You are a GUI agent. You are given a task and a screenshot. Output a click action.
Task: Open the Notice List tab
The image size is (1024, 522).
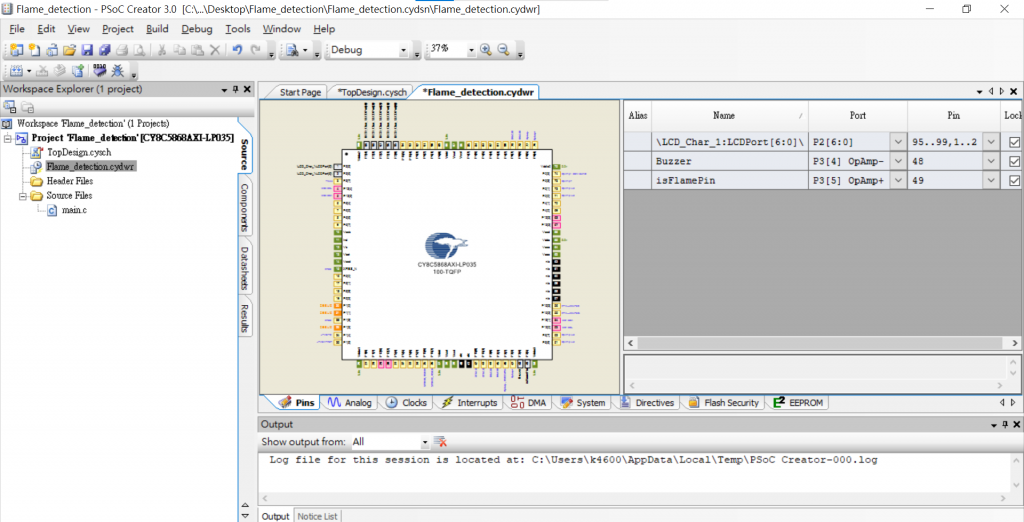(x=317, y=516)
